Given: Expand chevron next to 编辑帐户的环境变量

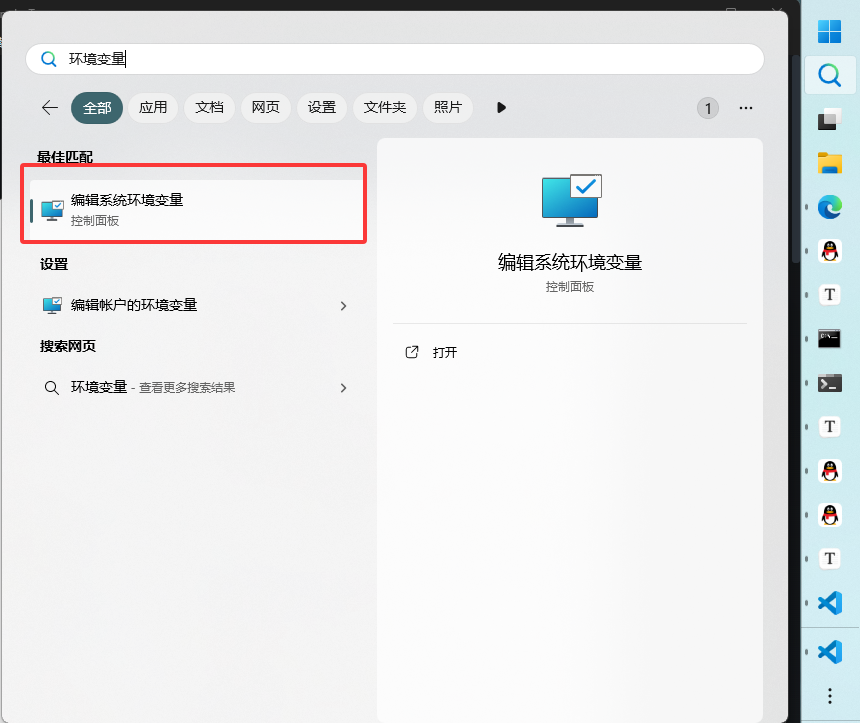Looking at the screenshot, I should click(343, 306).
